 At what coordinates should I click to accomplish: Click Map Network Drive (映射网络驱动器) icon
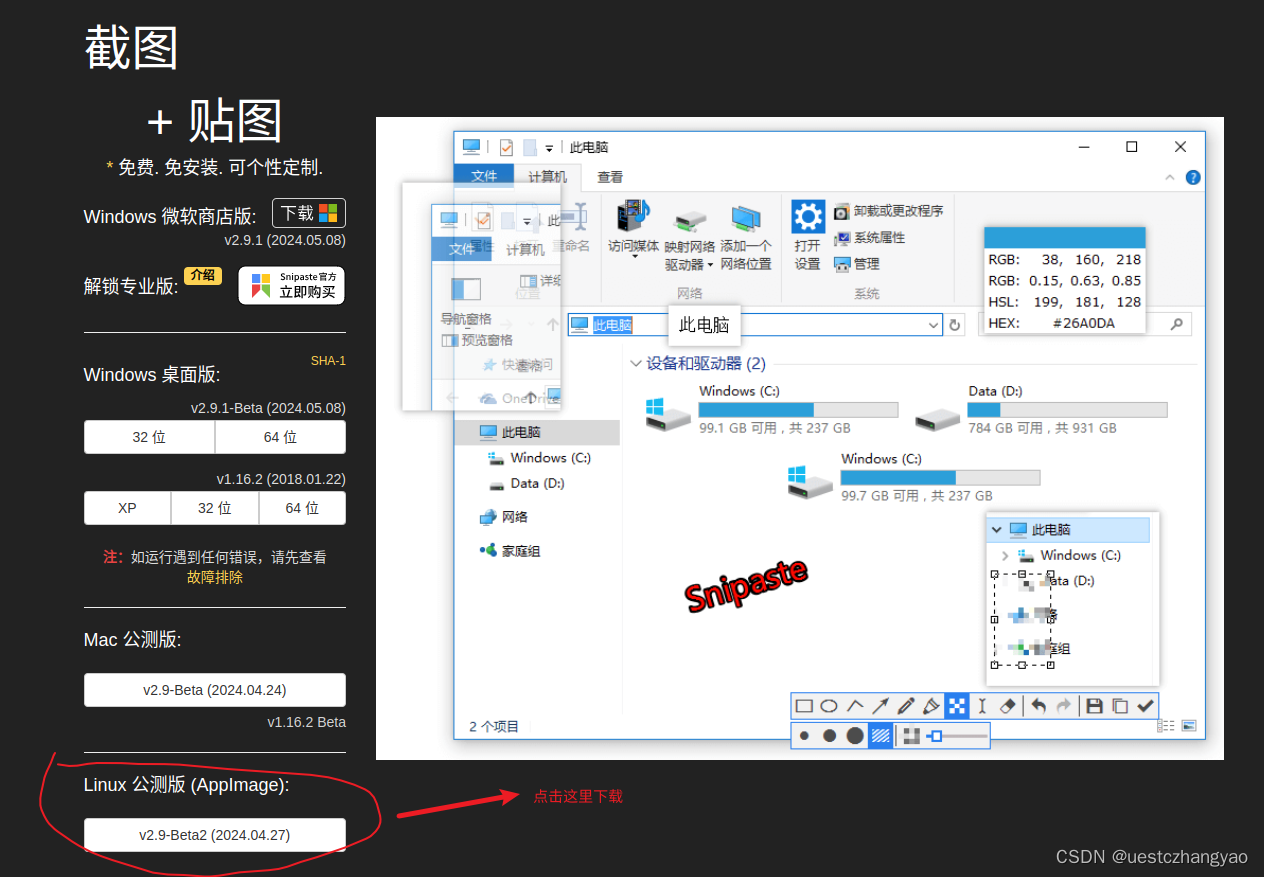690,240
